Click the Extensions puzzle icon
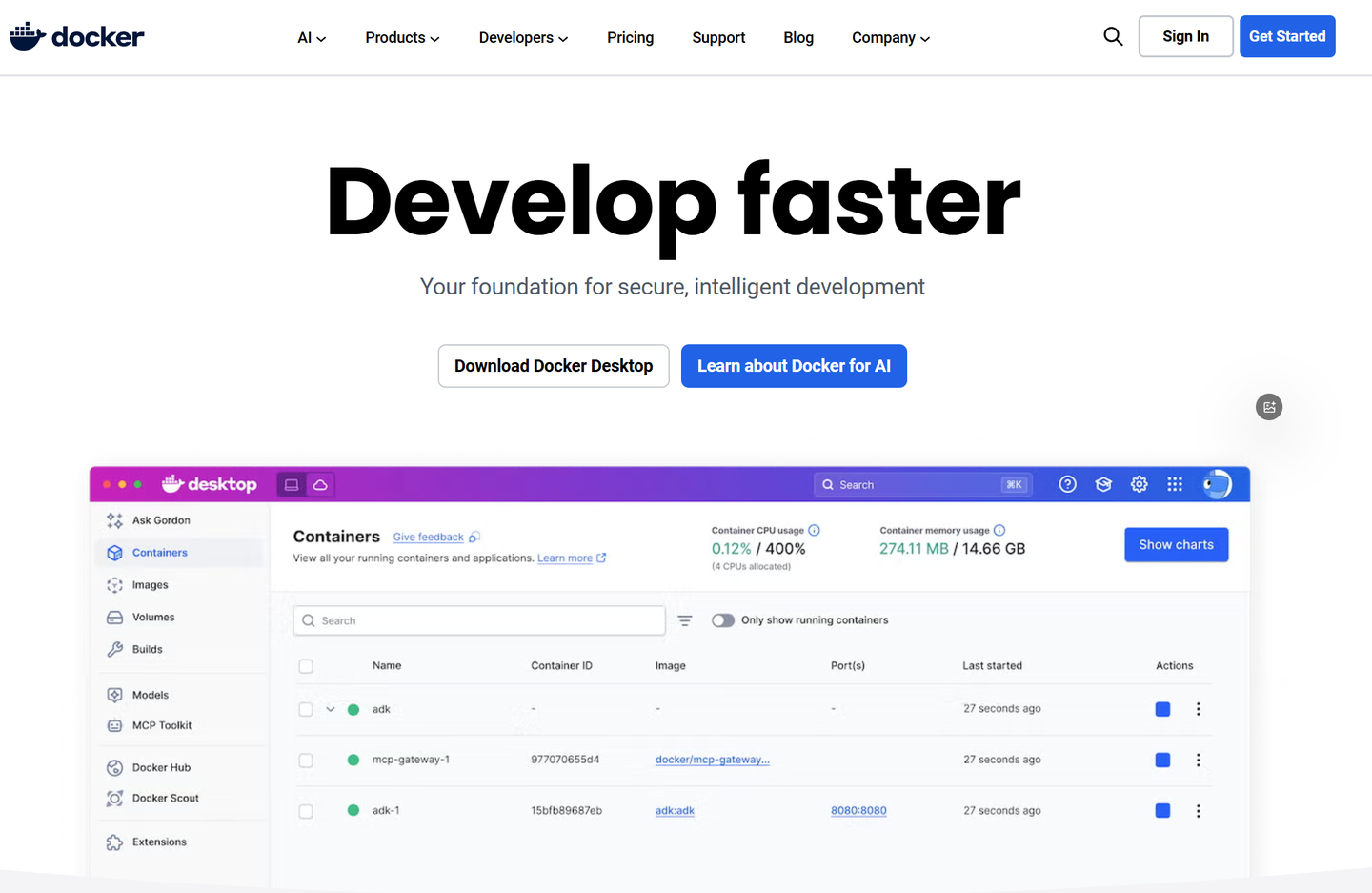 click(114, 842)
